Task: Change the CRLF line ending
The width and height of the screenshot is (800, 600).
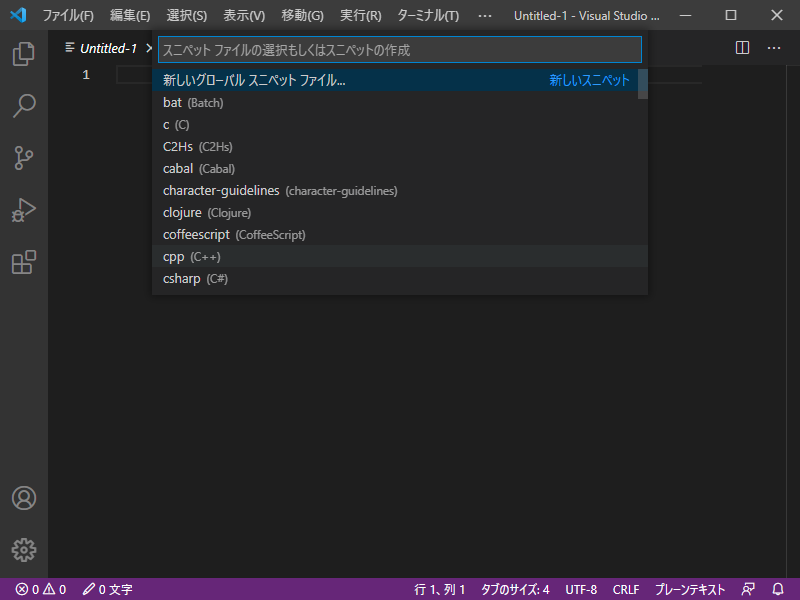Action: point(626,589)
